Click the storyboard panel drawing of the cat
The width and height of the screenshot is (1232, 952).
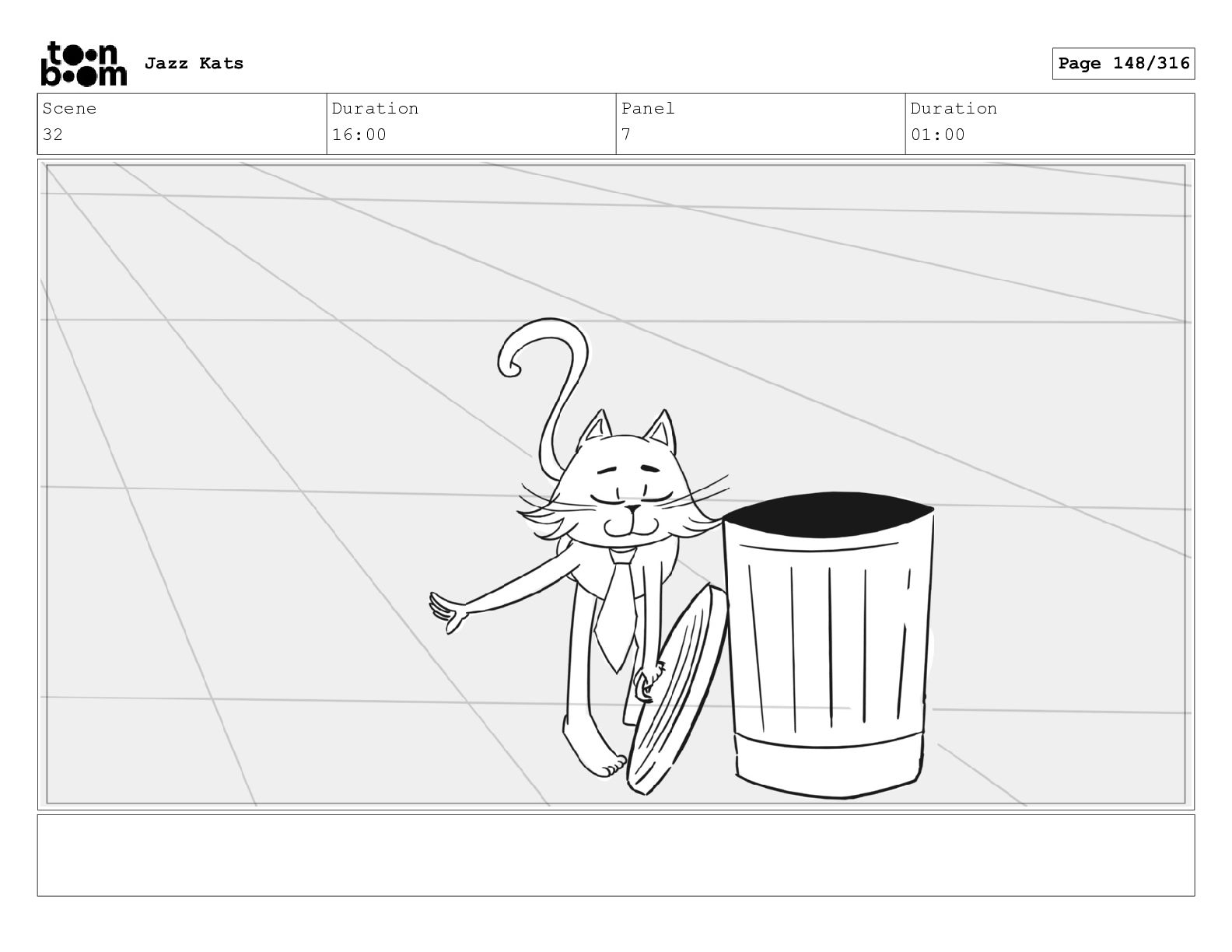point(616,485)
